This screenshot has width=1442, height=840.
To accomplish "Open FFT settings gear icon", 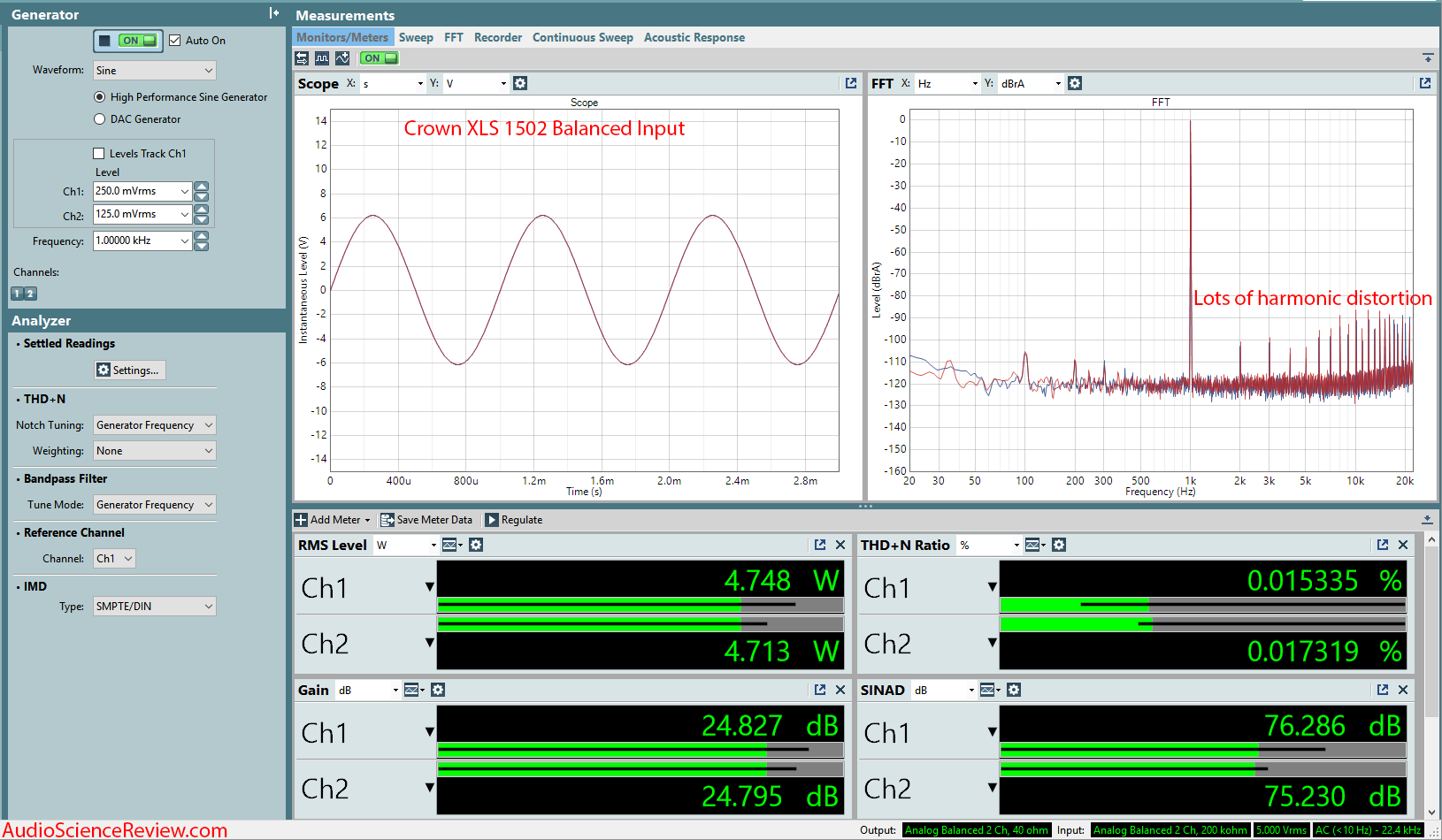I will point(1075,83).
